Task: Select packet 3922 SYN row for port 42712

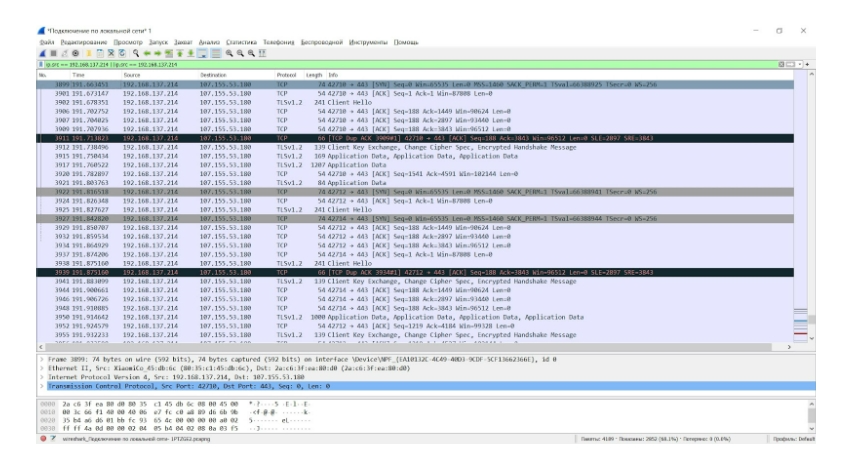Action: [x=415, y=192]
